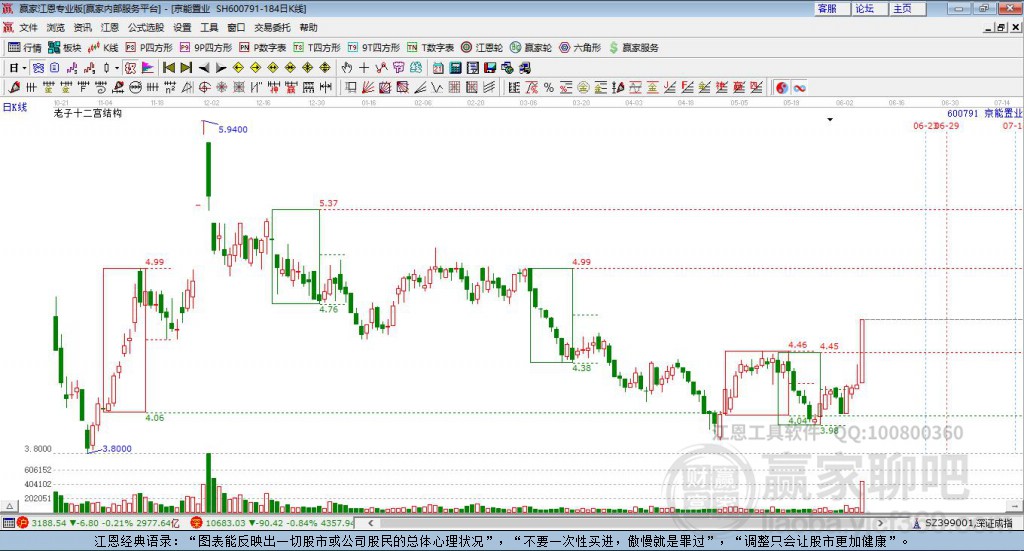Image resolution: width=1024 pixels, height=551 pixels.
Task: Click 老子十二宫结构 chart title
Action: pos(88,114)
